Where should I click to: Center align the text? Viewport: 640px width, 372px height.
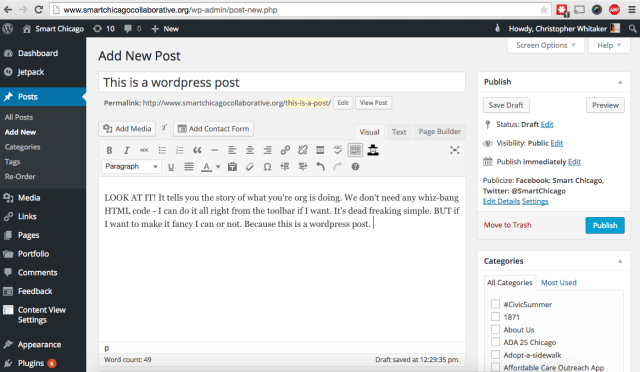250,150
